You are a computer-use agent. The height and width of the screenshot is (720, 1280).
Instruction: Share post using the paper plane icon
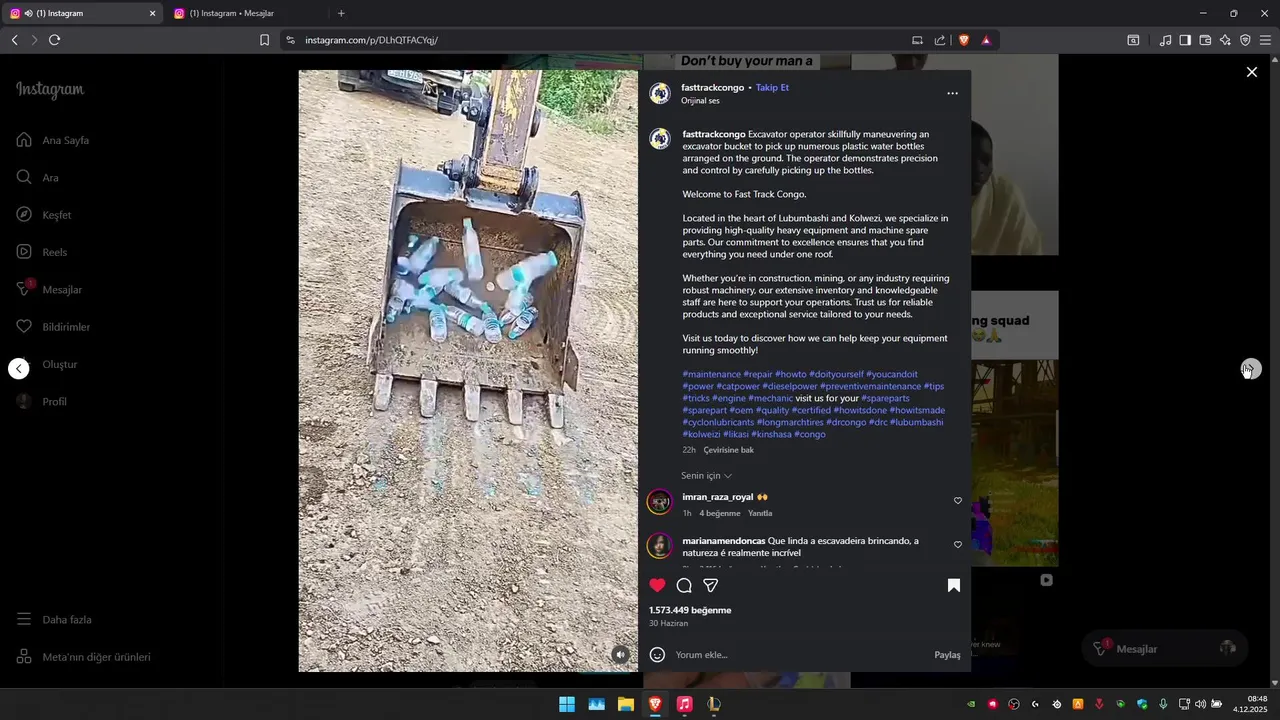(711, 585)
